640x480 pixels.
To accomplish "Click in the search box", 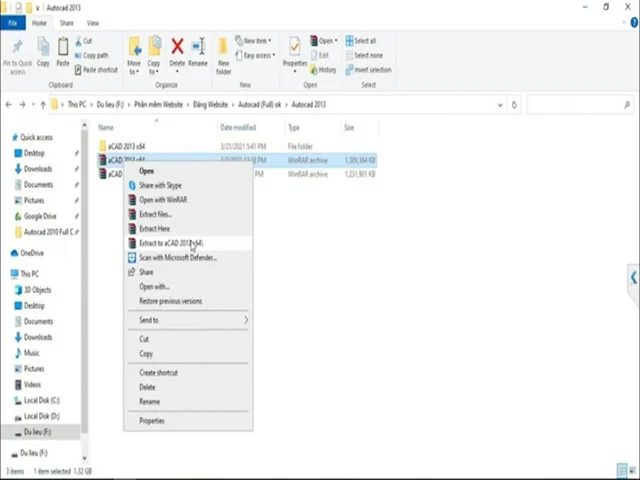I will tap(580, 105).
